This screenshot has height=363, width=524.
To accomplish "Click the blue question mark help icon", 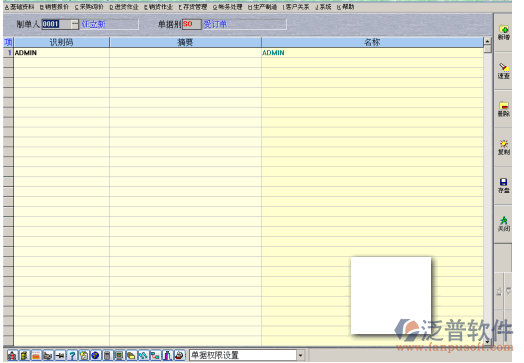I will click(x=72, y=355).
